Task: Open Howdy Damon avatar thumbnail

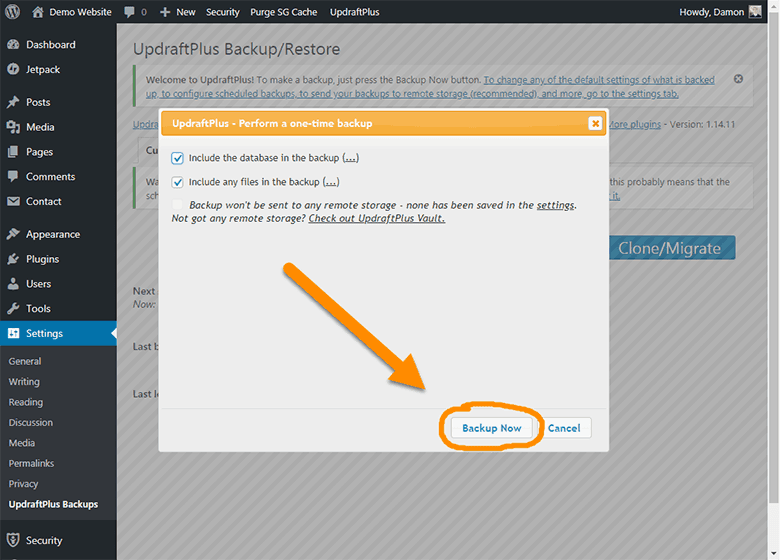Action: (x=755, y=11)
